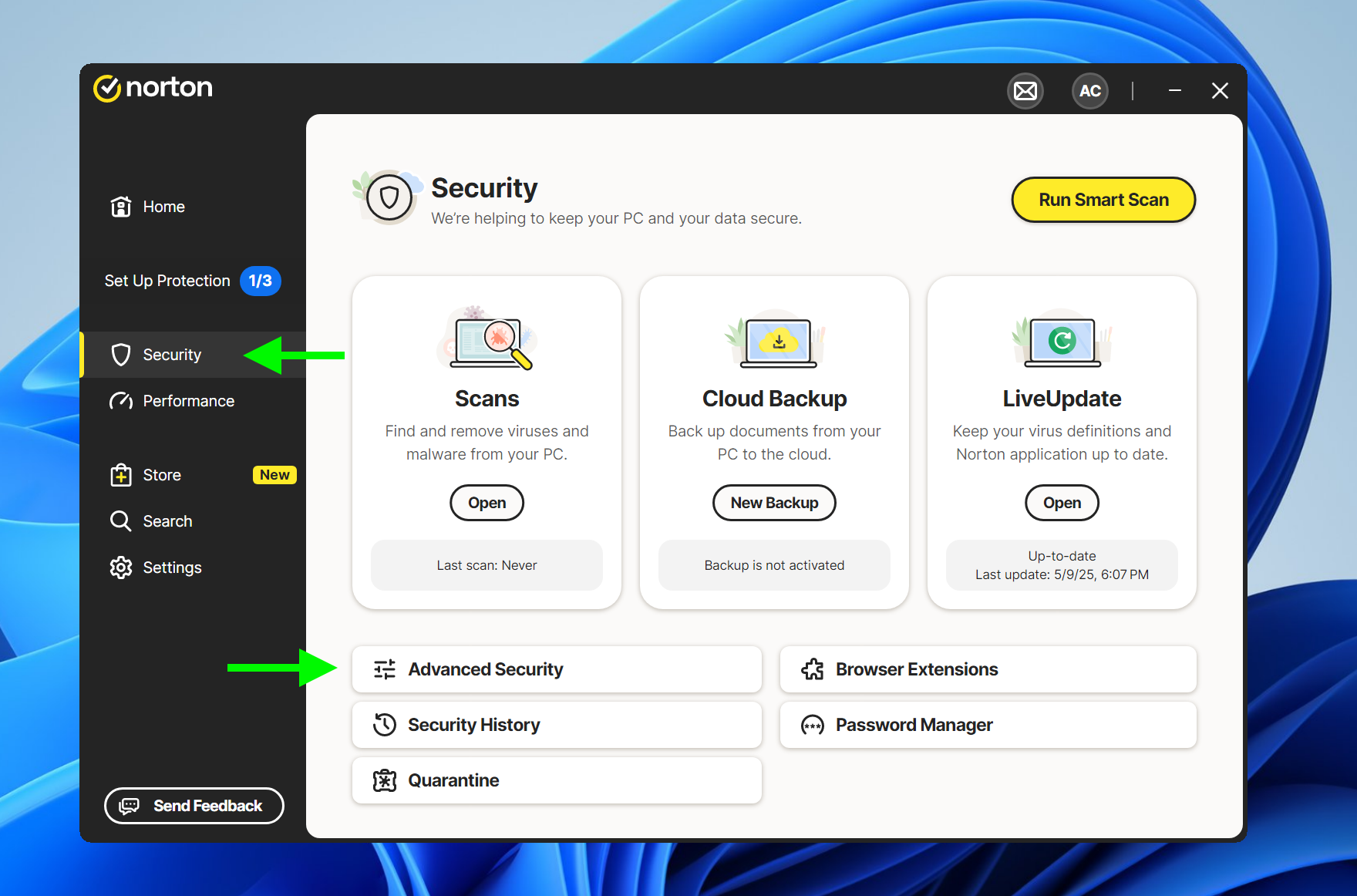Switch to Performance section
Screen dimensions: 1357x896
(x=193, y=401)
